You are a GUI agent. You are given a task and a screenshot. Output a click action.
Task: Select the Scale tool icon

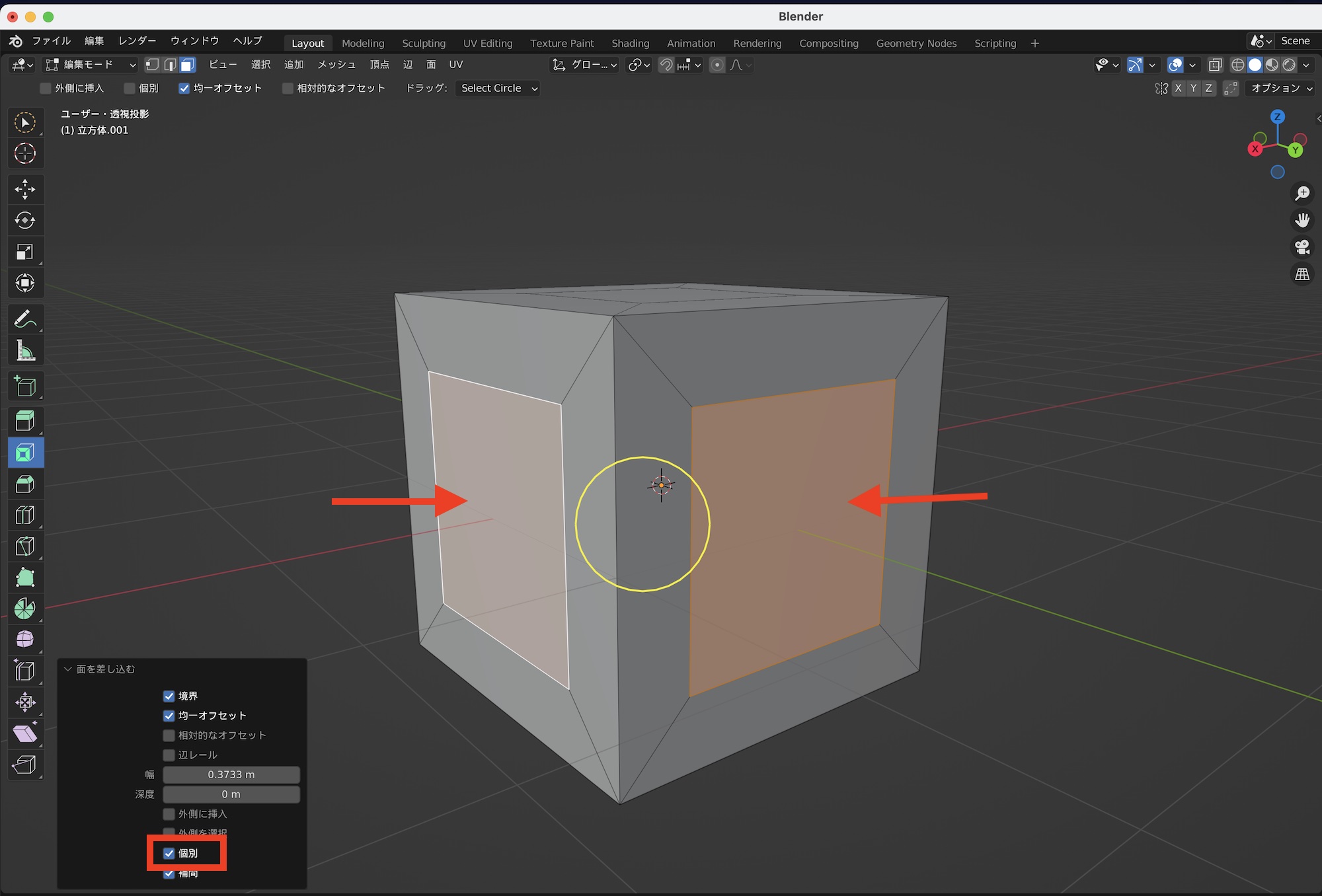pos(25,252)
